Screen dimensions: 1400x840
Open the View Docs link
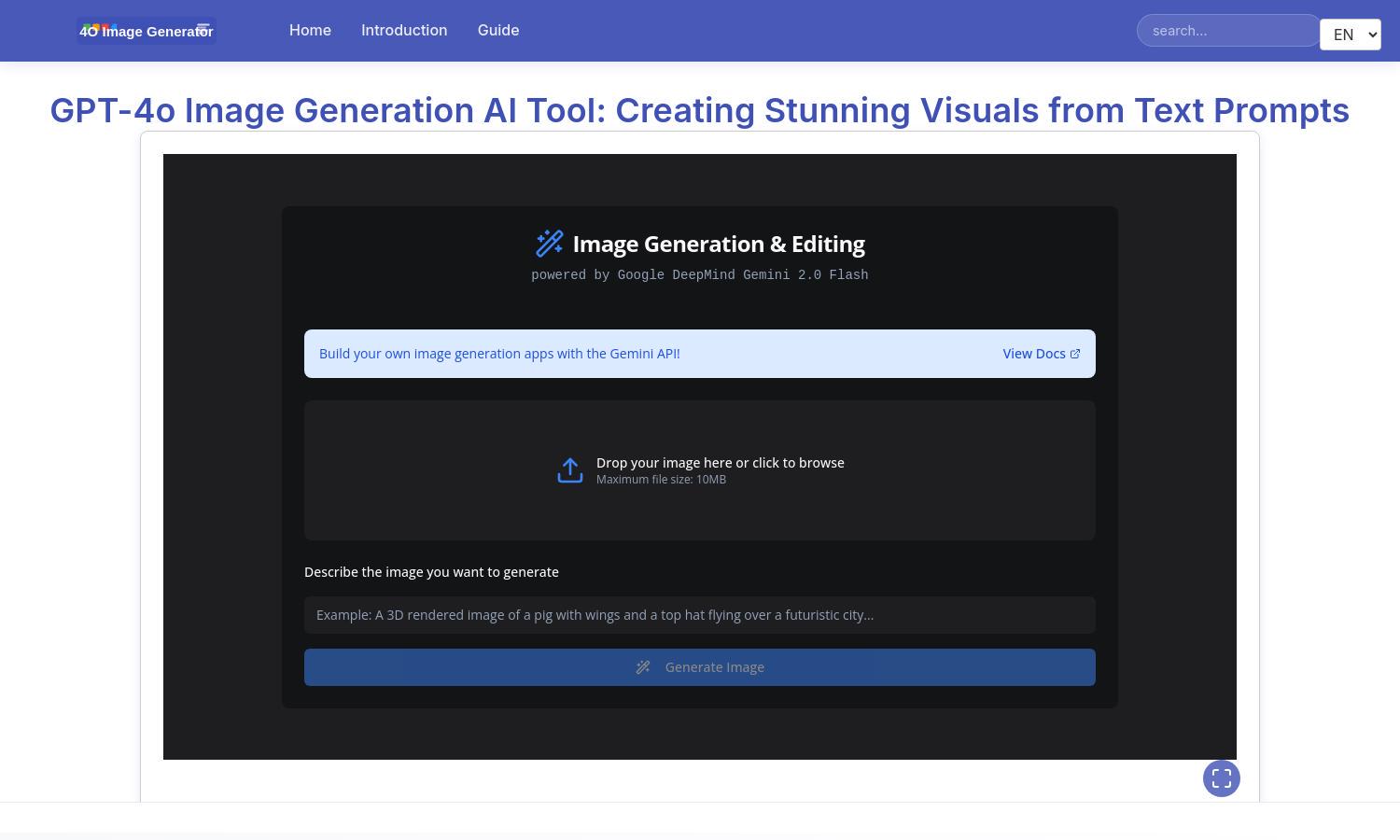click(1042, 354)
